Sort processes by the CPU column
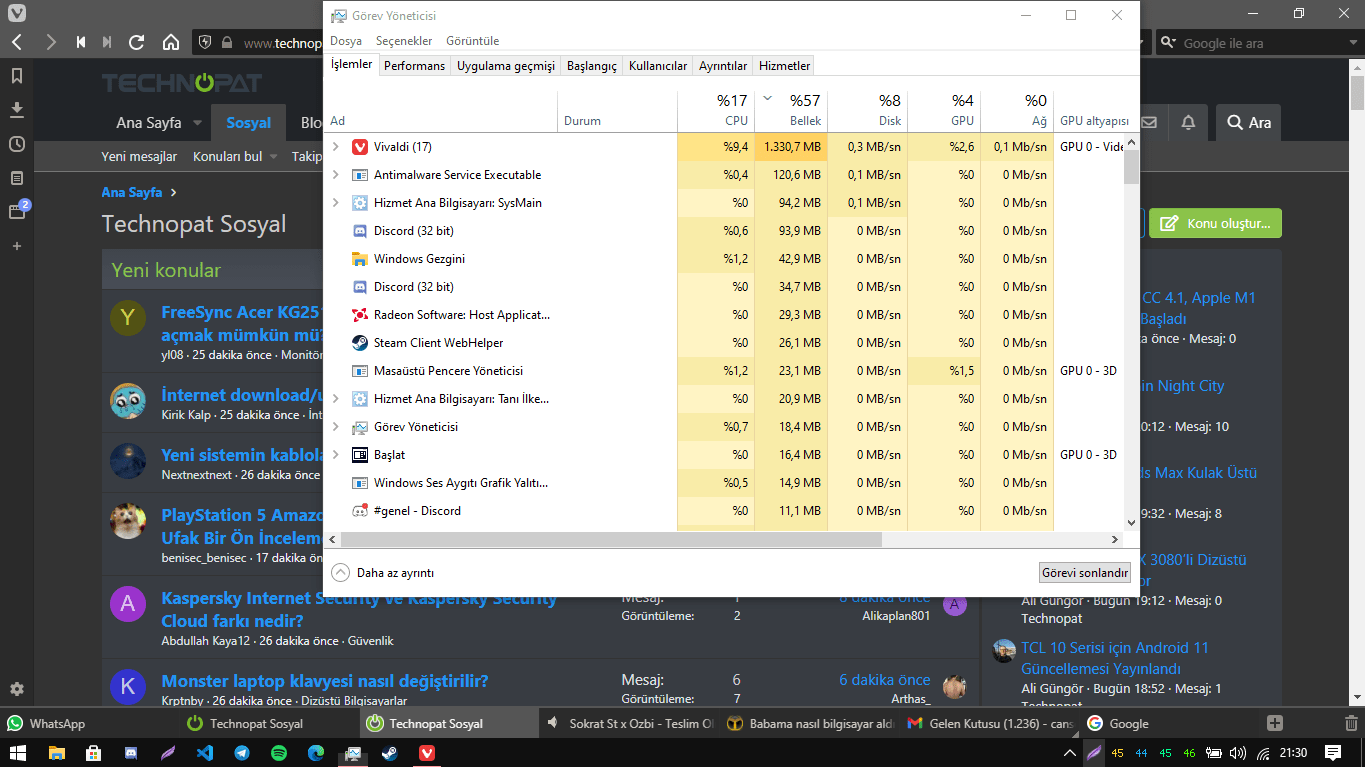Image resolution: width=1365 pixels, height=767 pixels. pyautogui.click(x=716, y=110)
